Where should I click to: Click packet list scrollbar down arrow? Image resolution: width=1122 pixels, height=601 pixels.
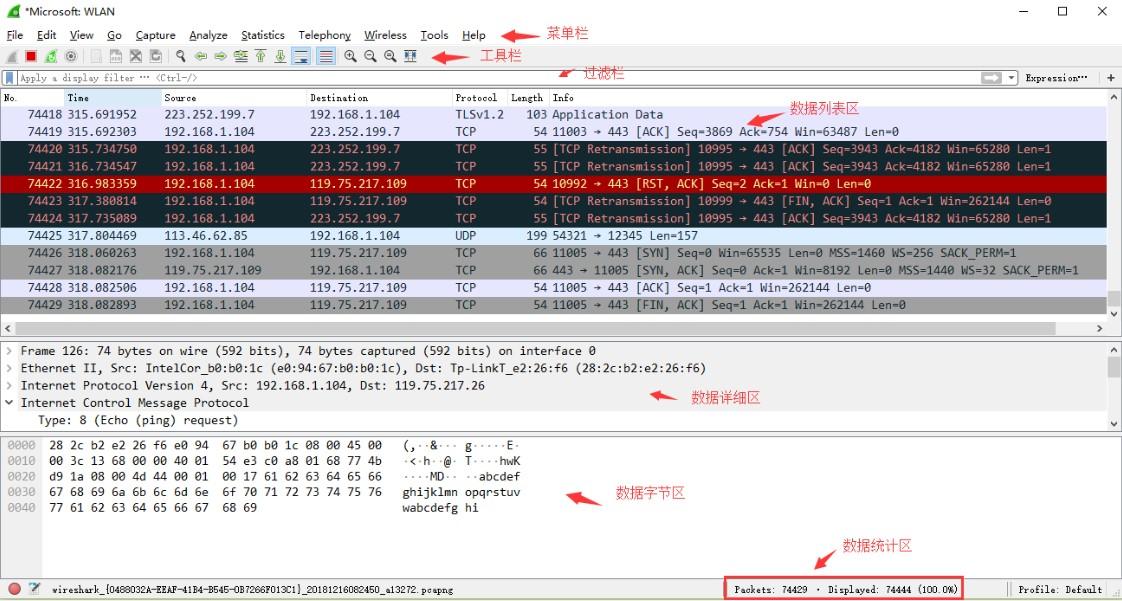(1114, 313)
